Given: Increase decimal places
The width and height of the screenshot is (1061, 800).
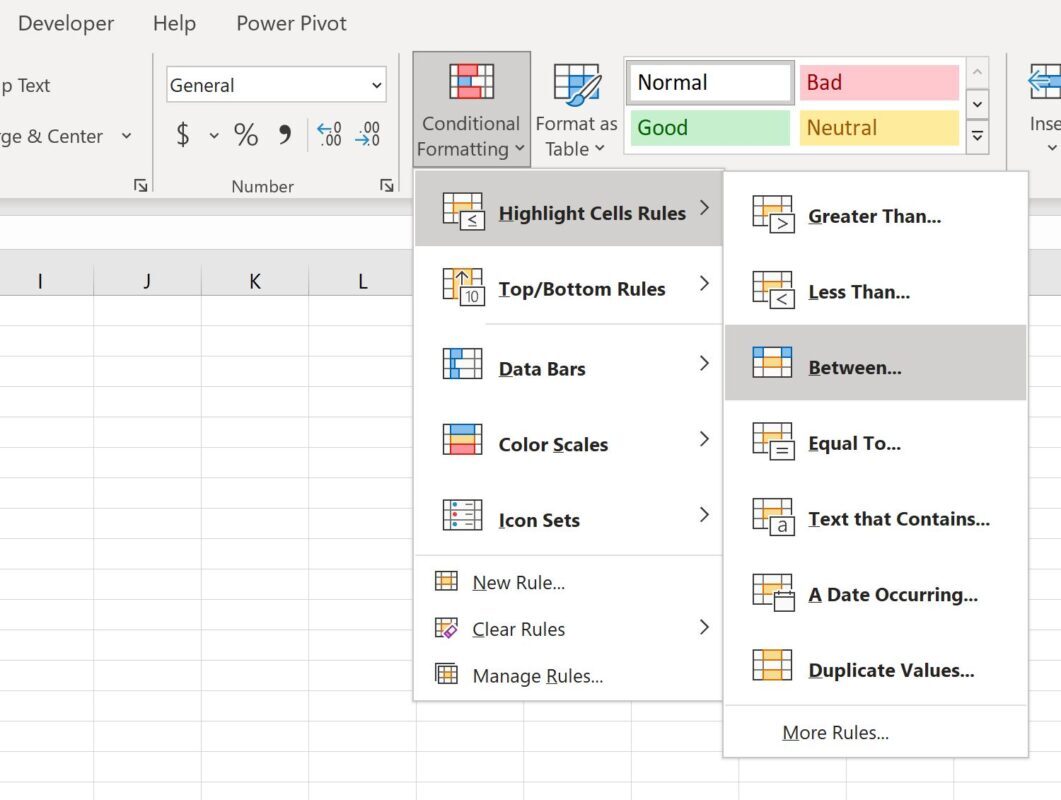Looking at the screenshot, I should pyautogui.click(x=327, y=135).
